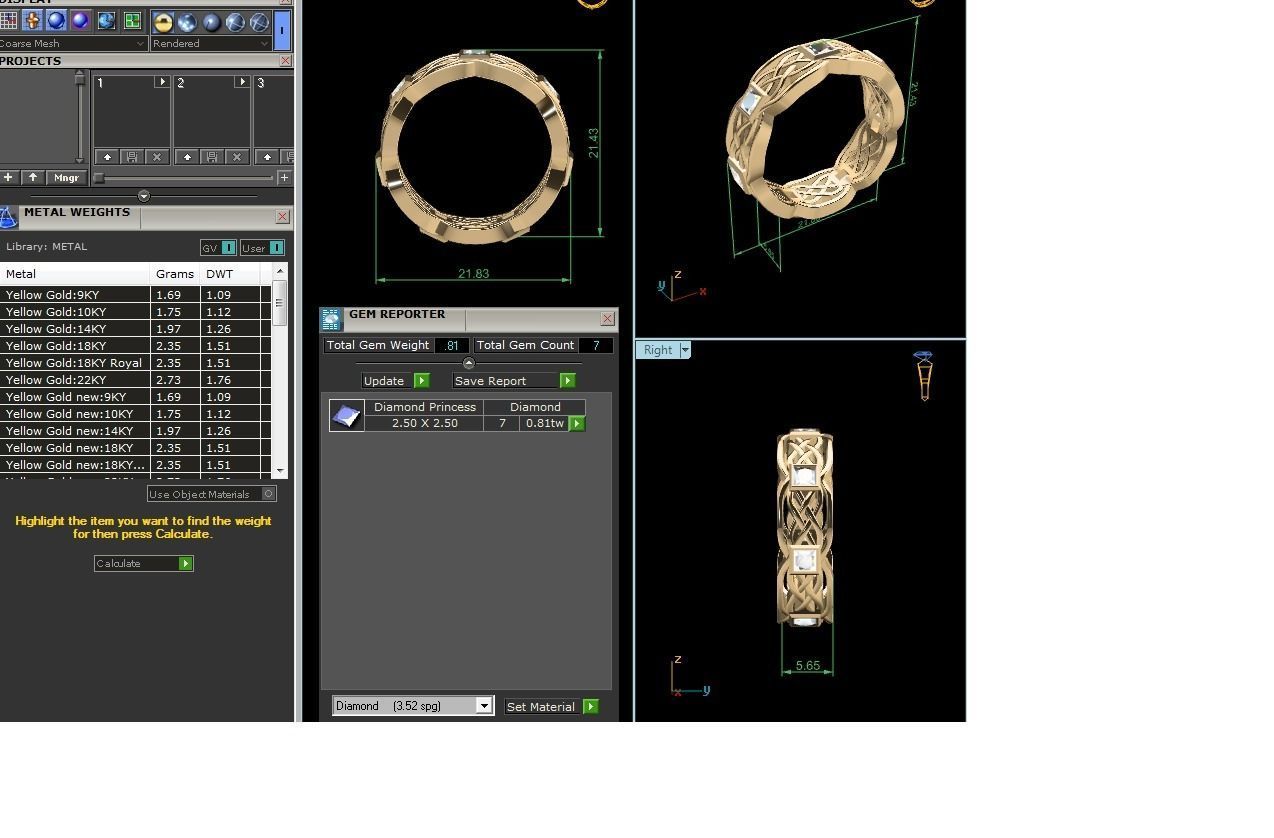This screenshot has width=1274, height=838.
Task: Open the project Mngr button
Action: [x=66, y=177]
